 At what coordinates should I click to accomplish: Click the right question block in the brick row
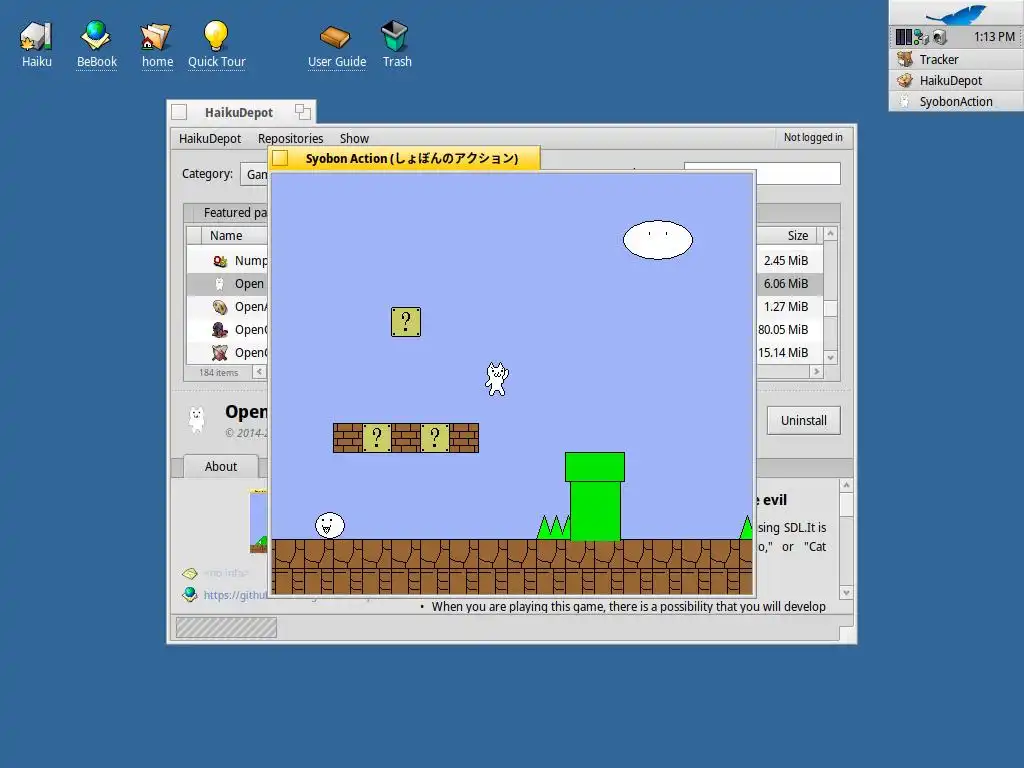coord(435,438)
